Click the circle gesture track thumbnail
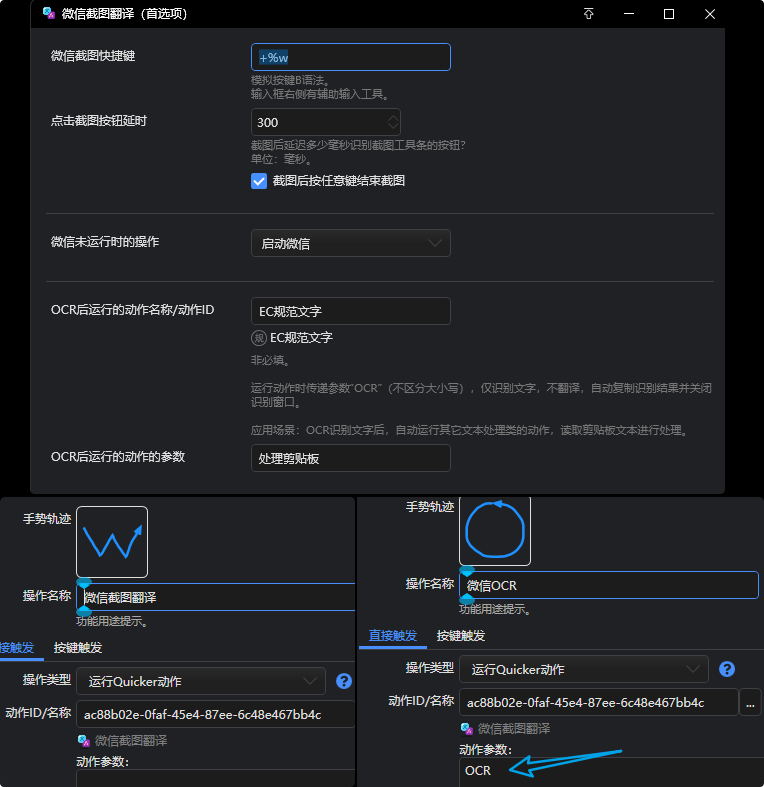This screenshot has width=764, height=787. (x=495, y=531)
